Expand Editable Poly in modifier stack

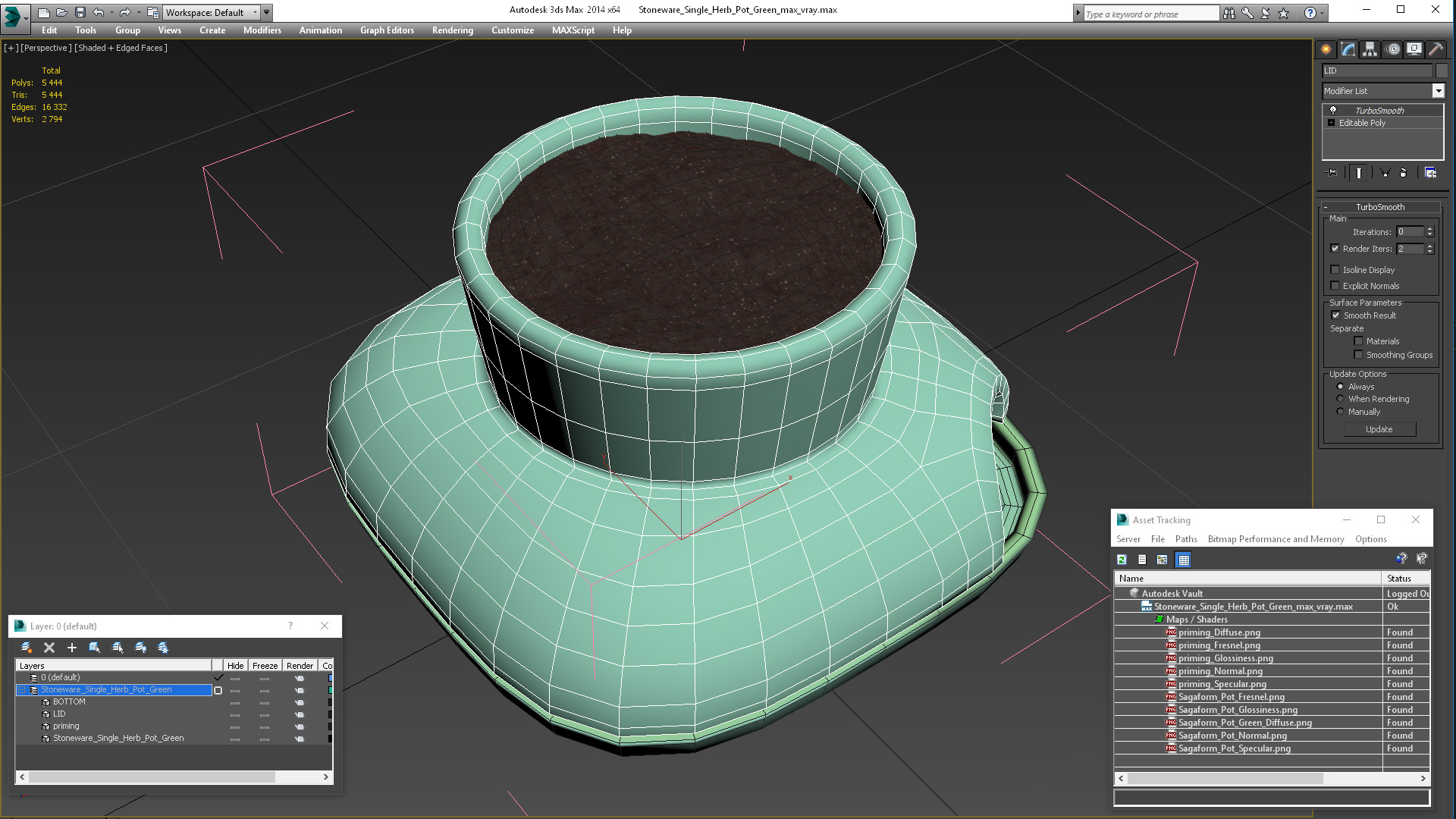[1331, 123]
